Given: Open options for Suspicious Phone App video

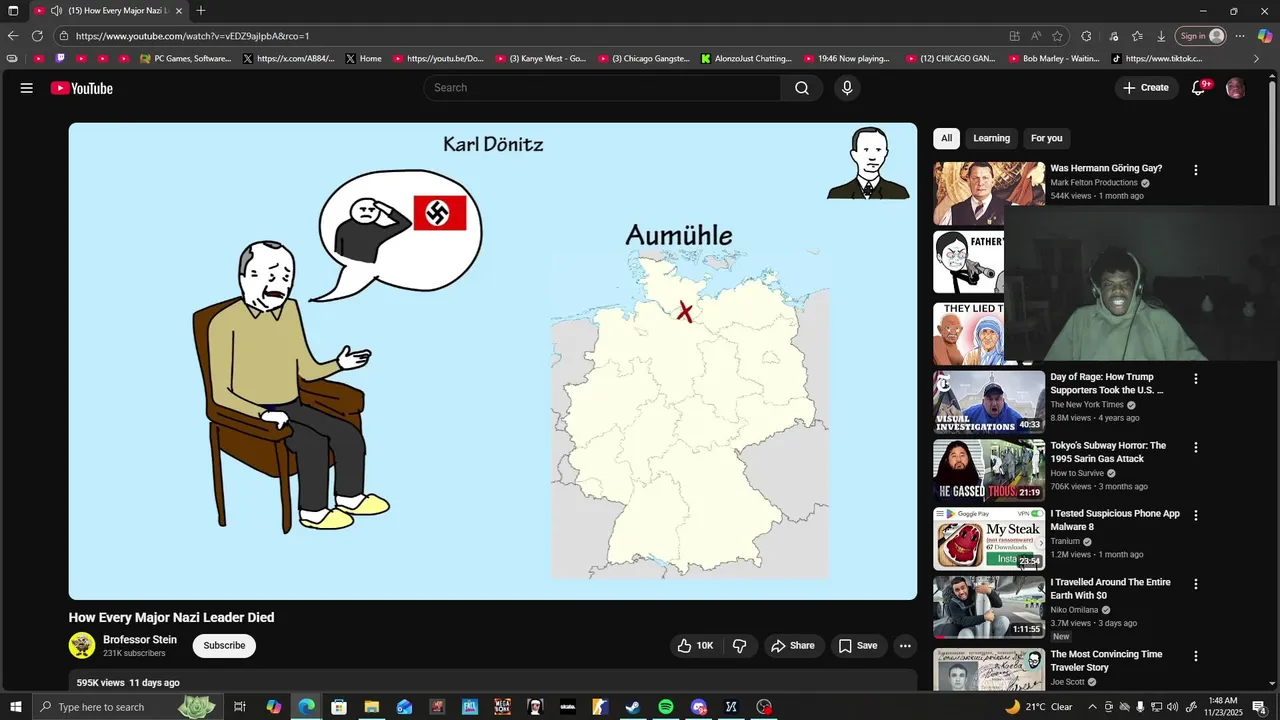Looking at the screenshot, I should [1196, 515].
